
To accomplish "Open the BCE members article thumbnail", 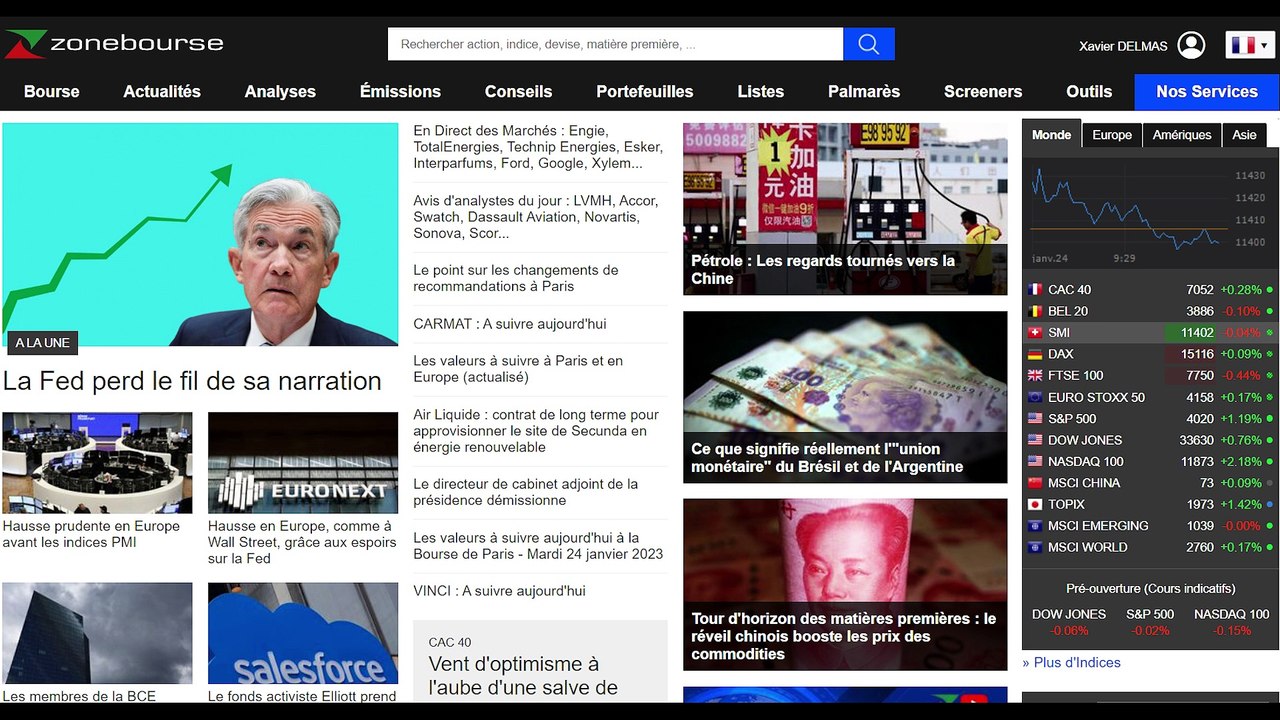I will click(x=97, y=633).
